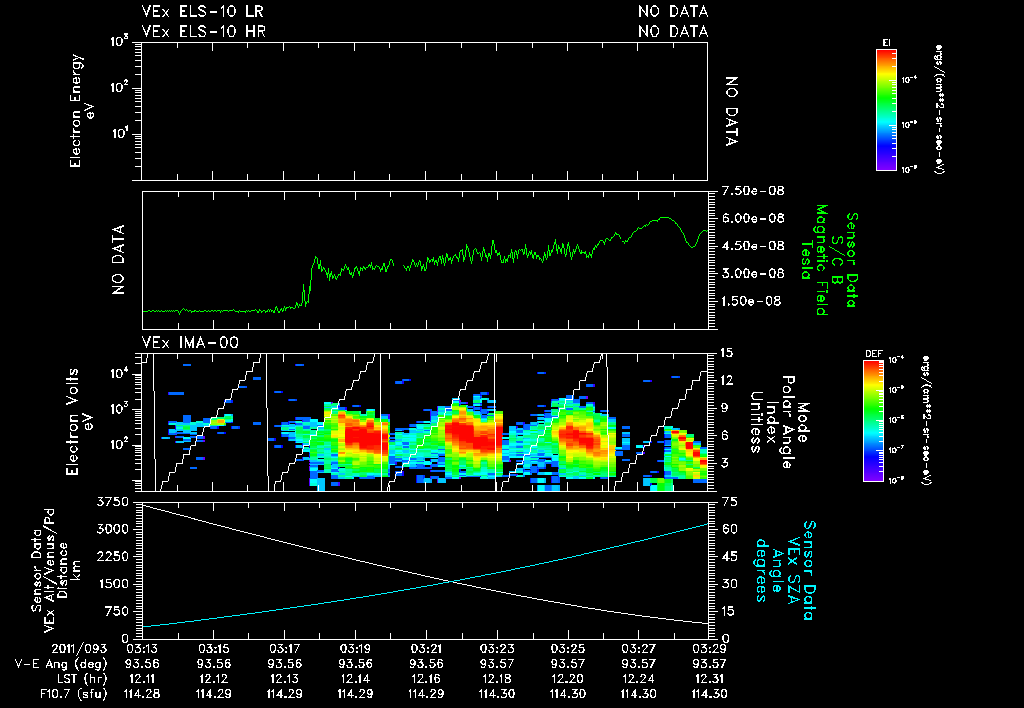Click the 03:19 time axis label

click(x=355, y=649)
